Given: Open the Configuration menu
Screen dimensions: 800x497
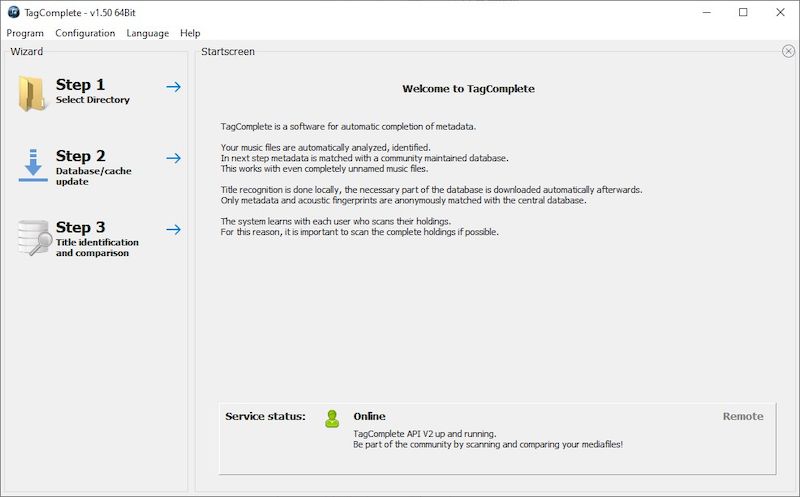Looking at the screenshot, I should 85,33.
